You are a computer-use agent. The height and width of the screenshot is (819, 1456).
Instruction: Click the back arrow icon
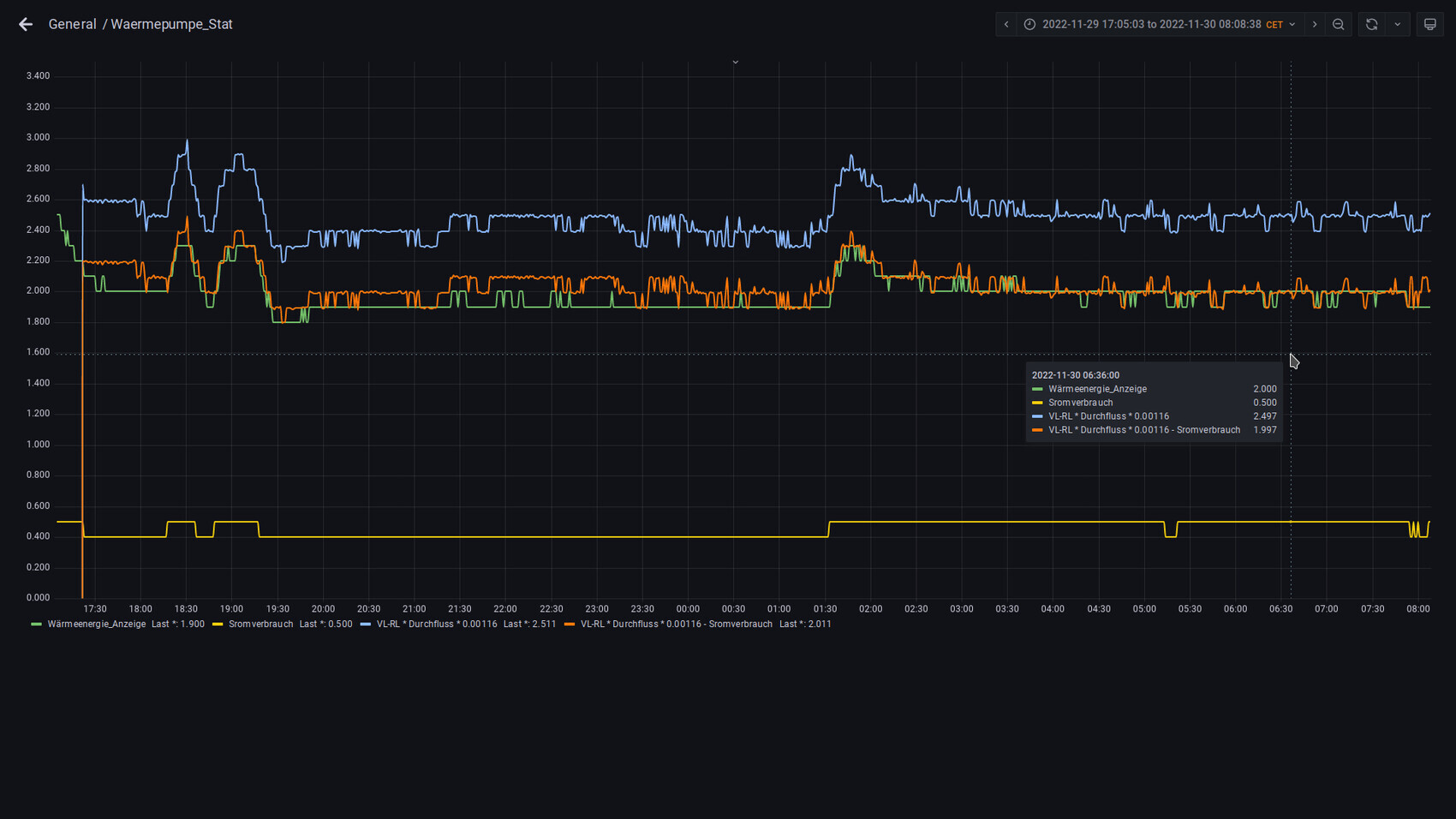coord(26,24)
